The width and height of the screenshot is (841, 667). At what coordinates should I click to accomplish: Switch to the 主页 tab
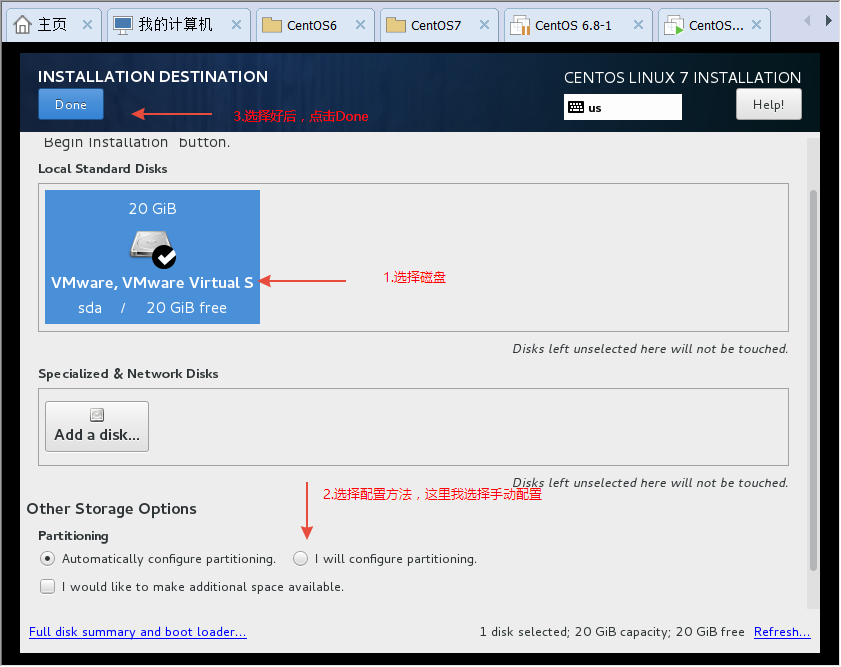coord(52,25)
